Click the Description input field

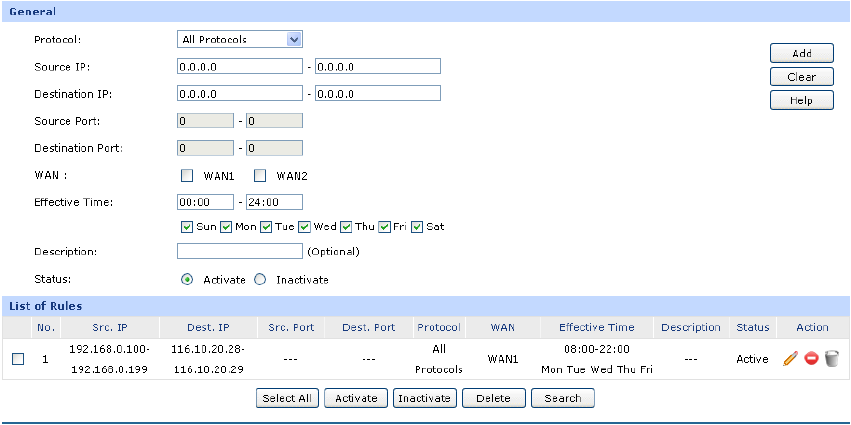[x=239, y=251]
